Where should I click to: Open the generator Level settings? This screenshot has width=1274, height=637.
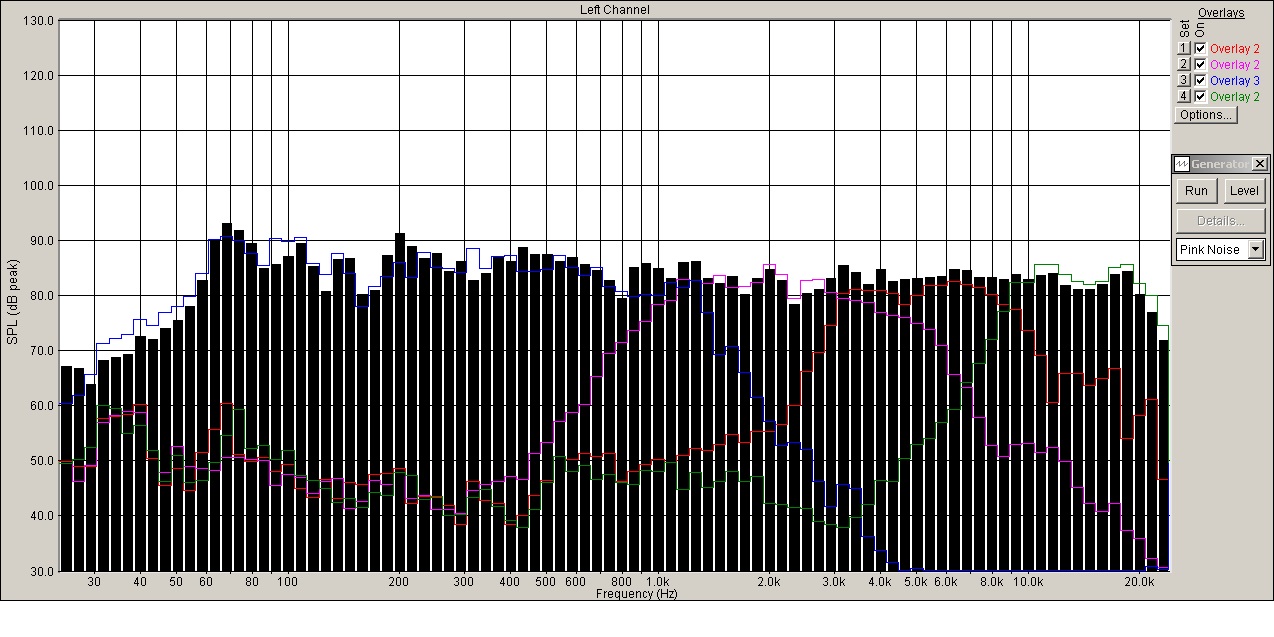click(x=1244, y=191)
